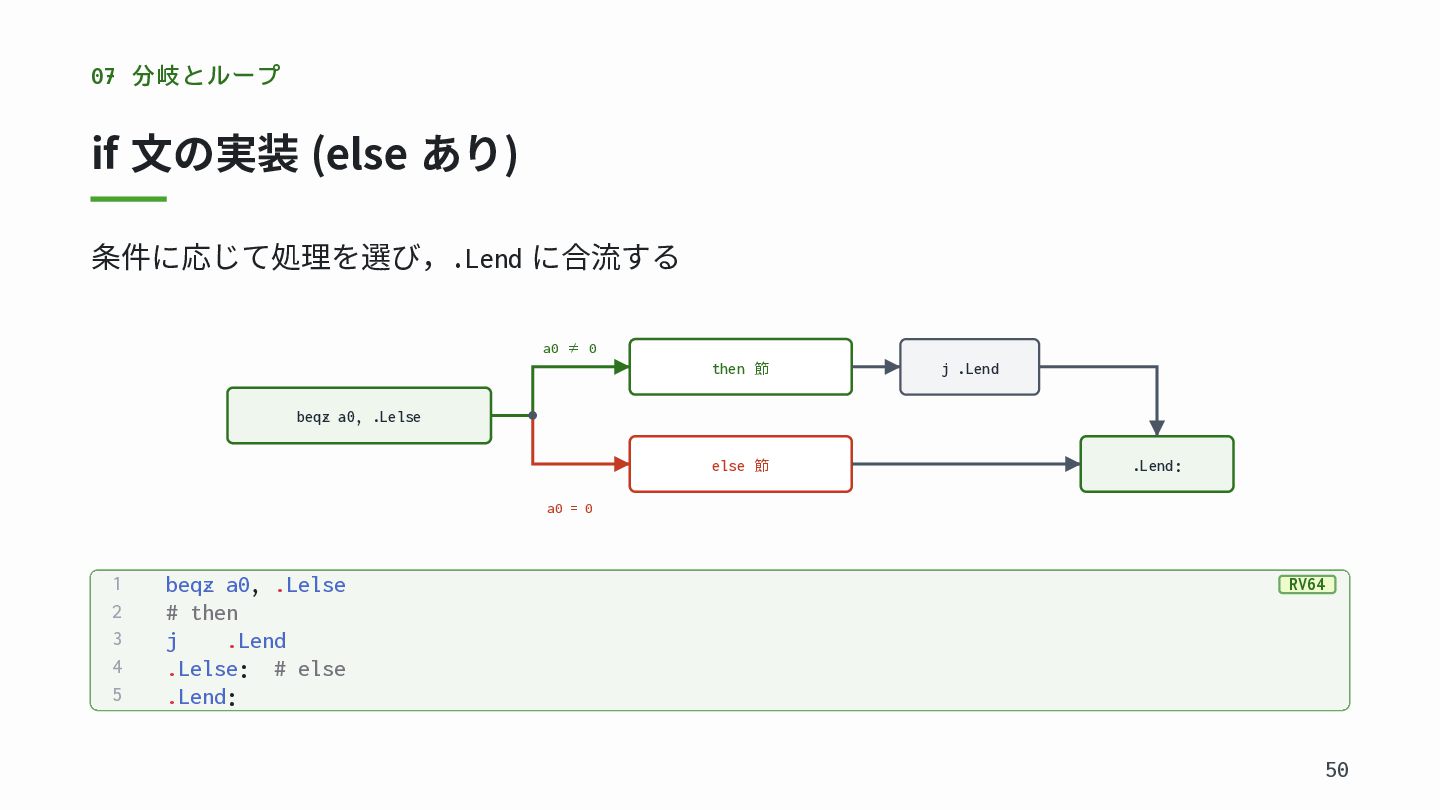Click the page number 50

[1337, 770]
